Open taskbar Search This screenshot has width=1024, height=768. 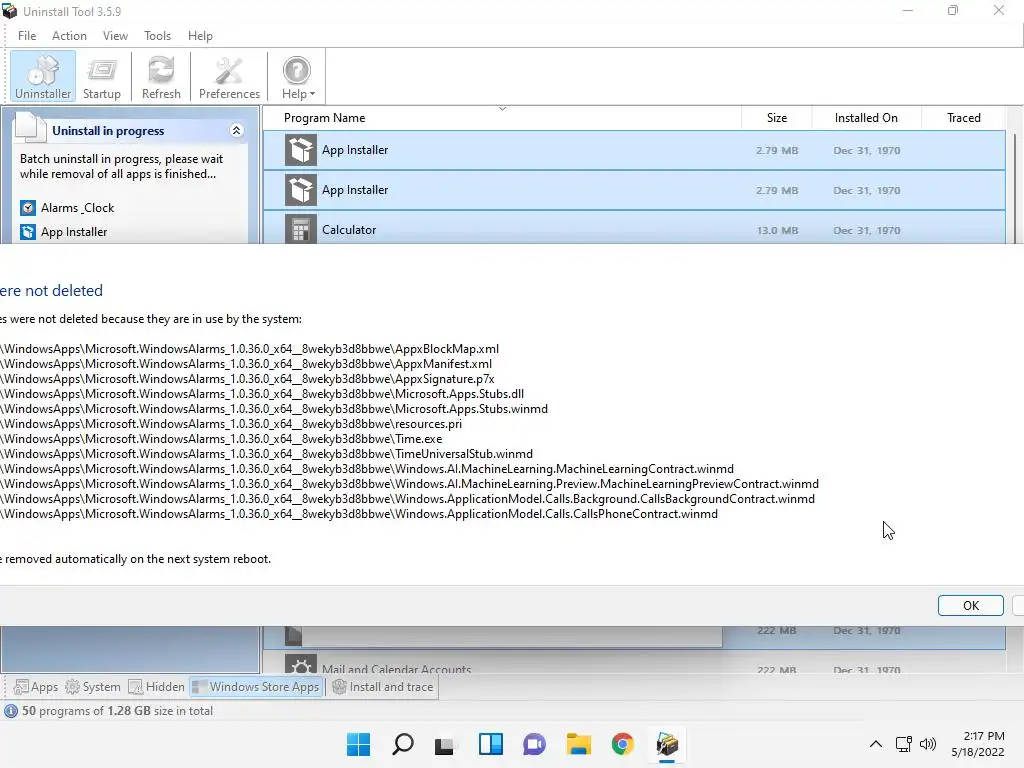402,744
